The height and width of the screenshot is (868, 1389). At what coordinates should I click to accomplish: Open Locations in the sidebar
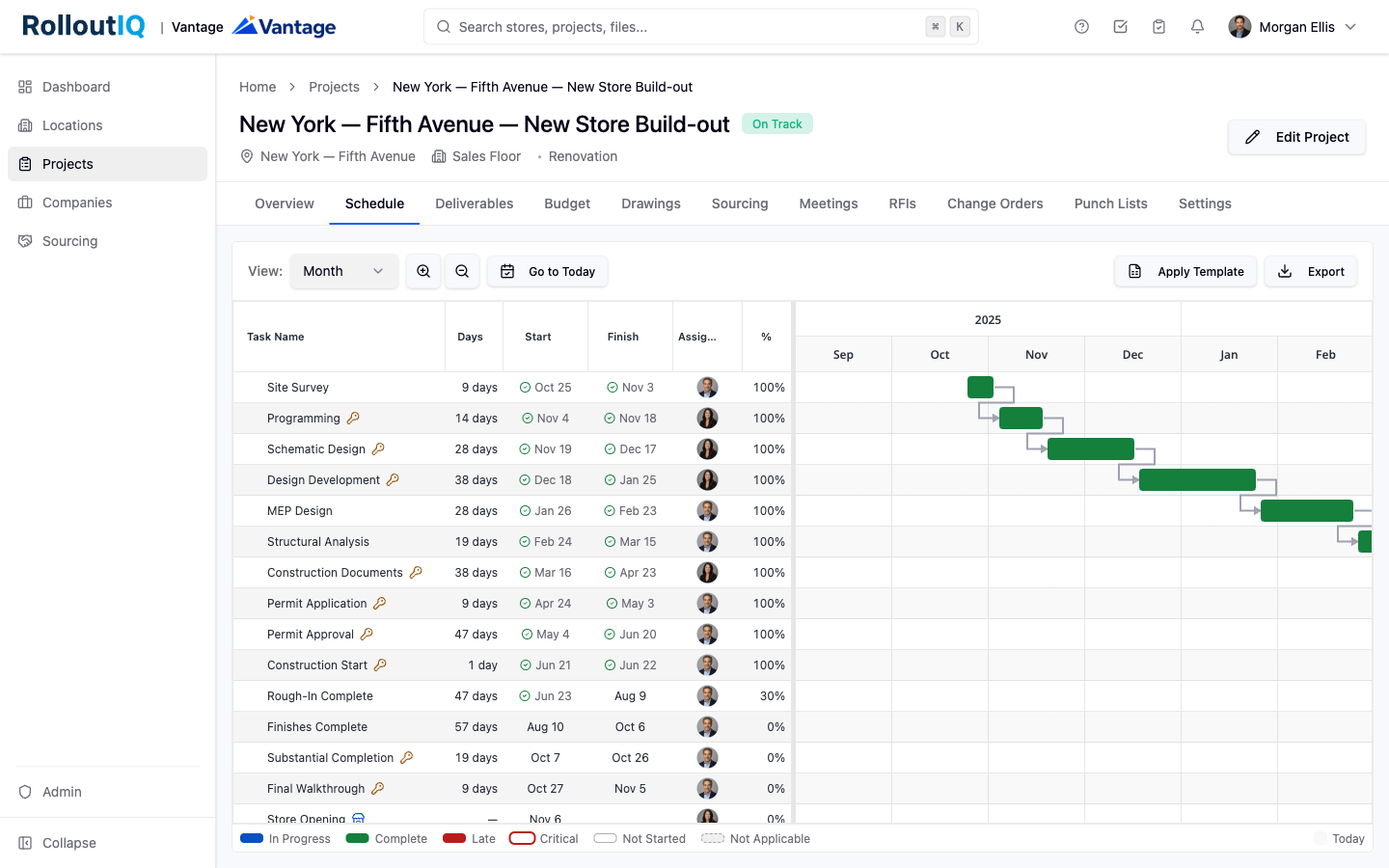(x=107, y=125)
